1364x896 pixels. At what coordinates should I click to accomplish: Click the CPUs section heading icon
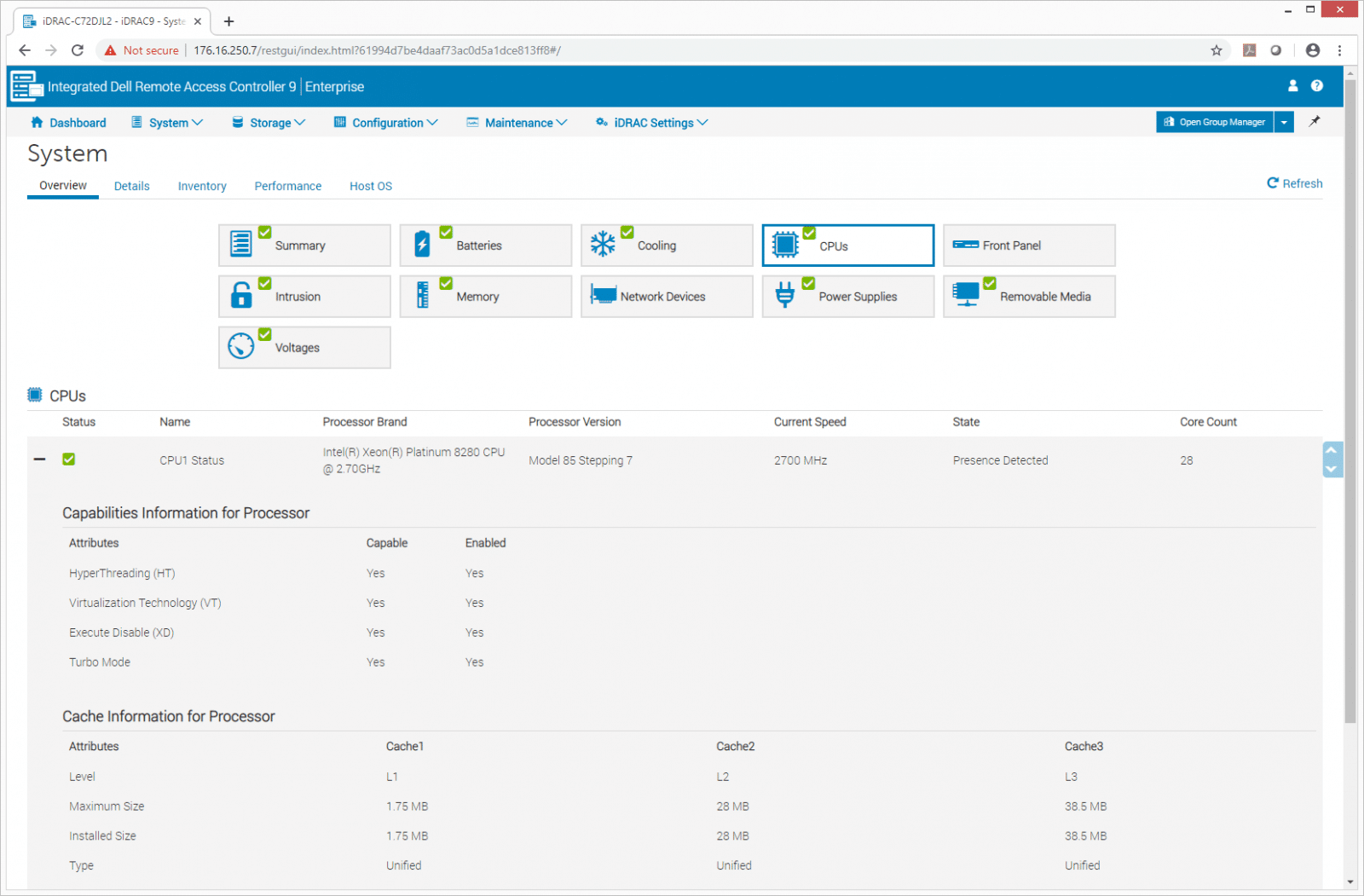click(35, 395)
